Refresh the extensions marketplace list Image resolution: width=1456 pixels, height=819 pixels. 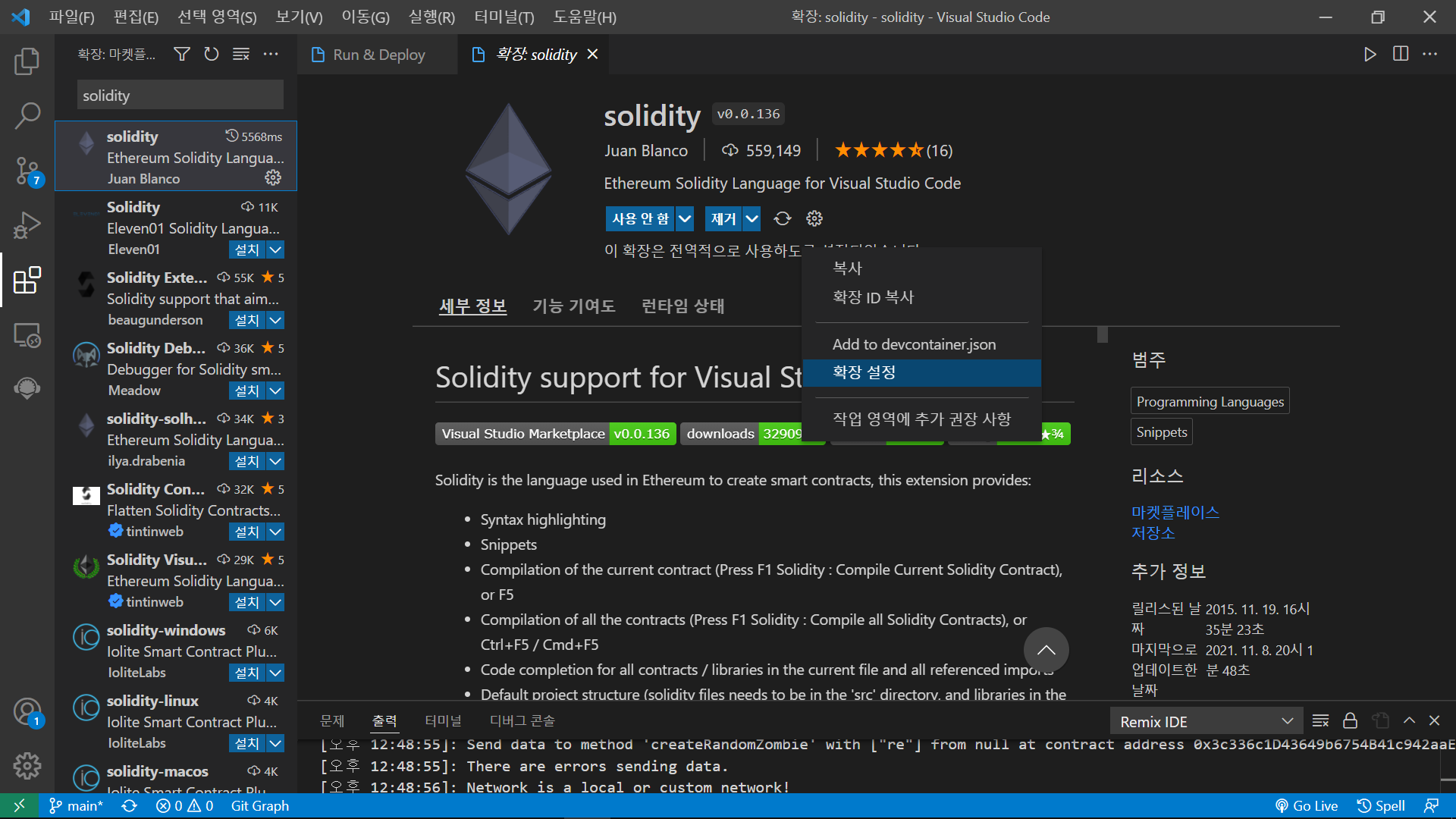pos(212,54)
